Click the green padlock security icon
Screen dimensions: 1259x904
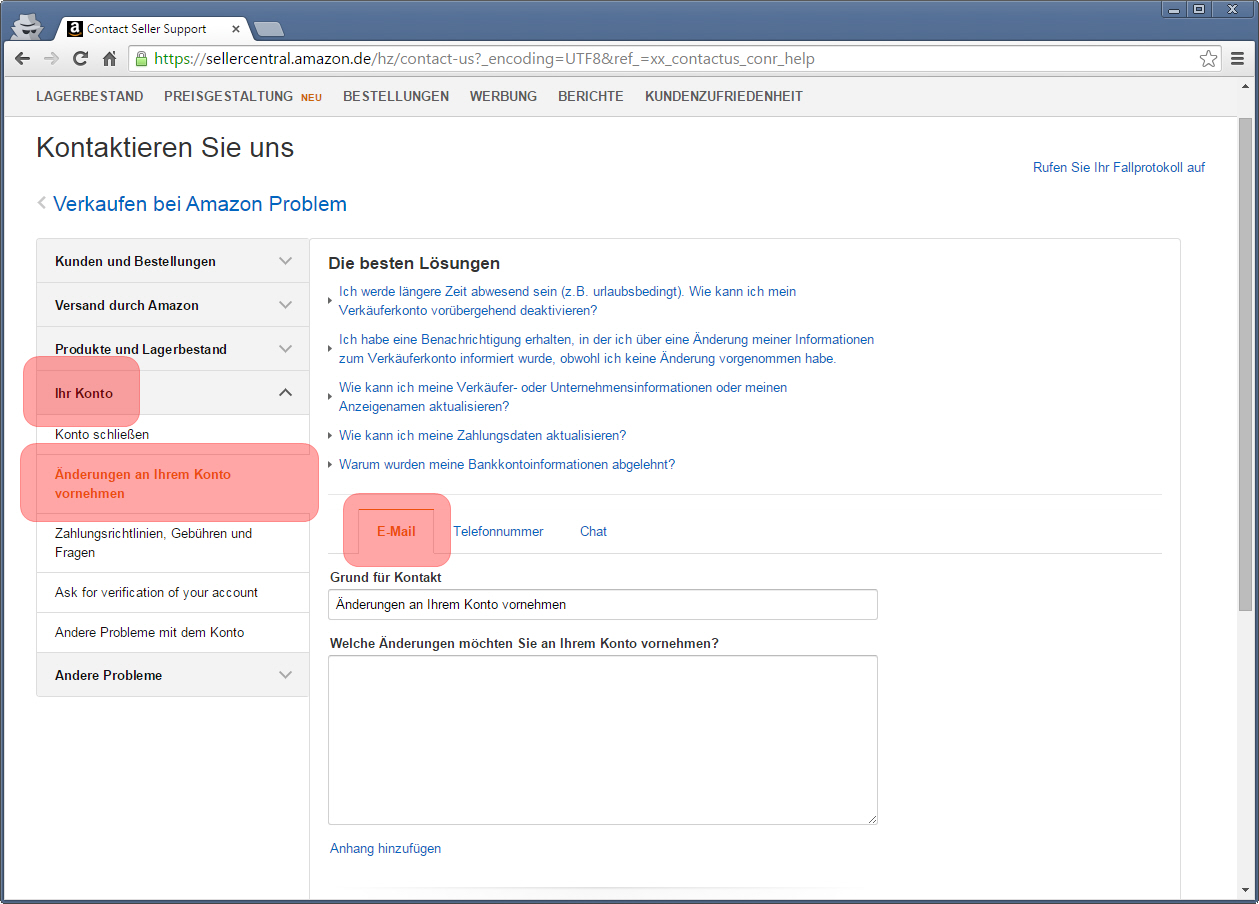pos(142,59)
